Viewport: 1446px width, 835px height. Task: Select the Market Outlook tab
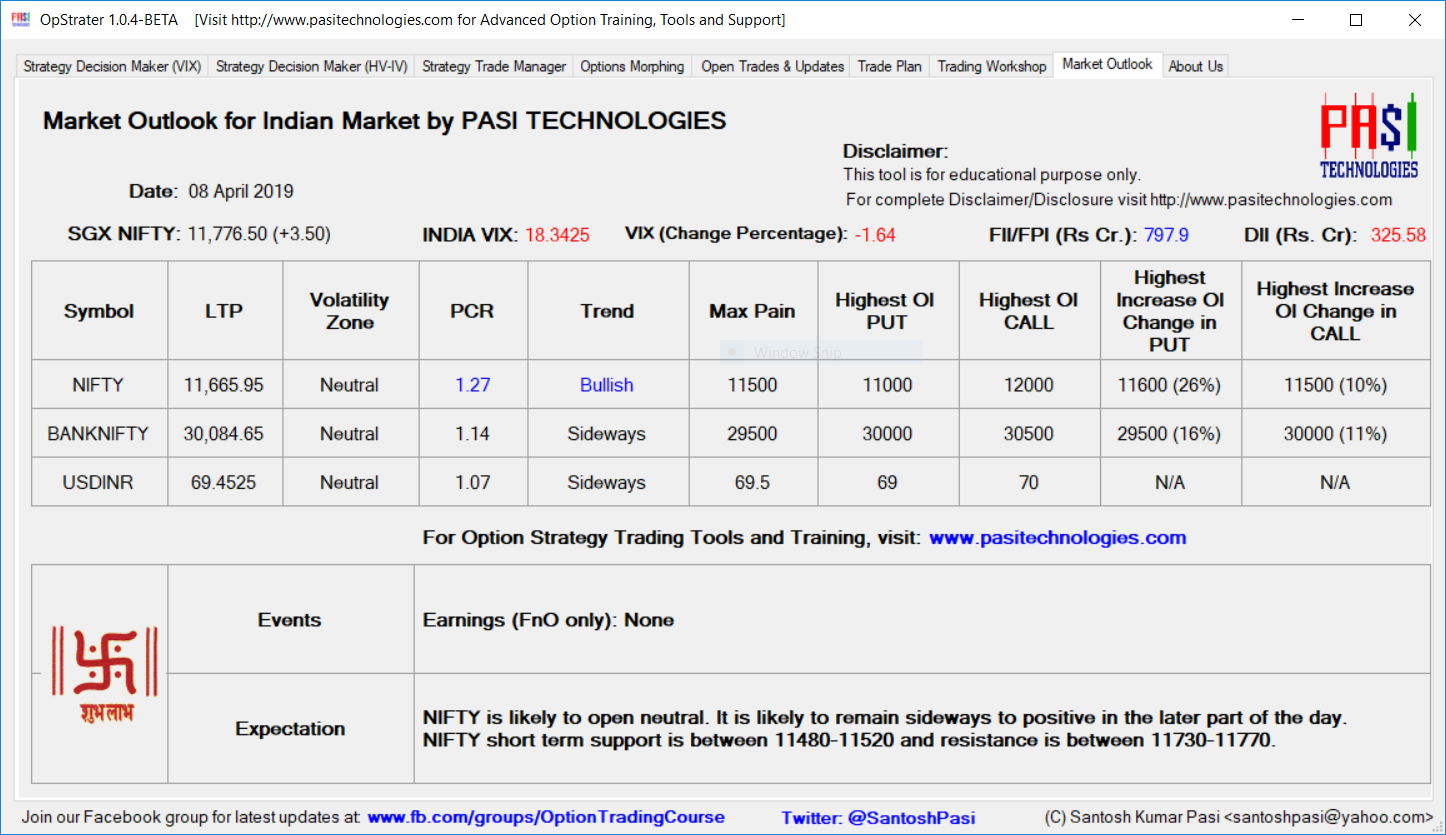[x=1108, y=64]
